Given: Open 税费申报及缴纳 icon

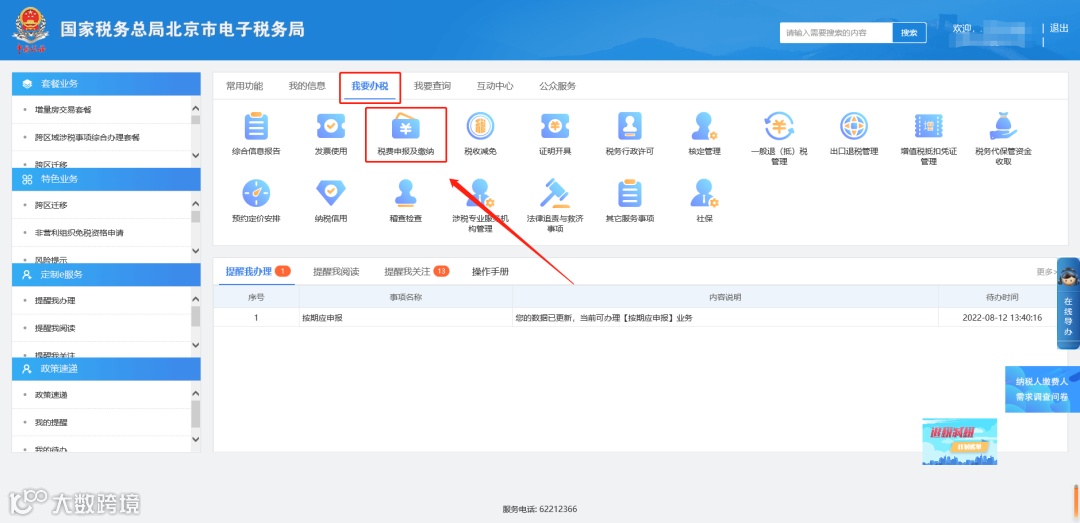Looking at the screenshot, I should point(406,126).
